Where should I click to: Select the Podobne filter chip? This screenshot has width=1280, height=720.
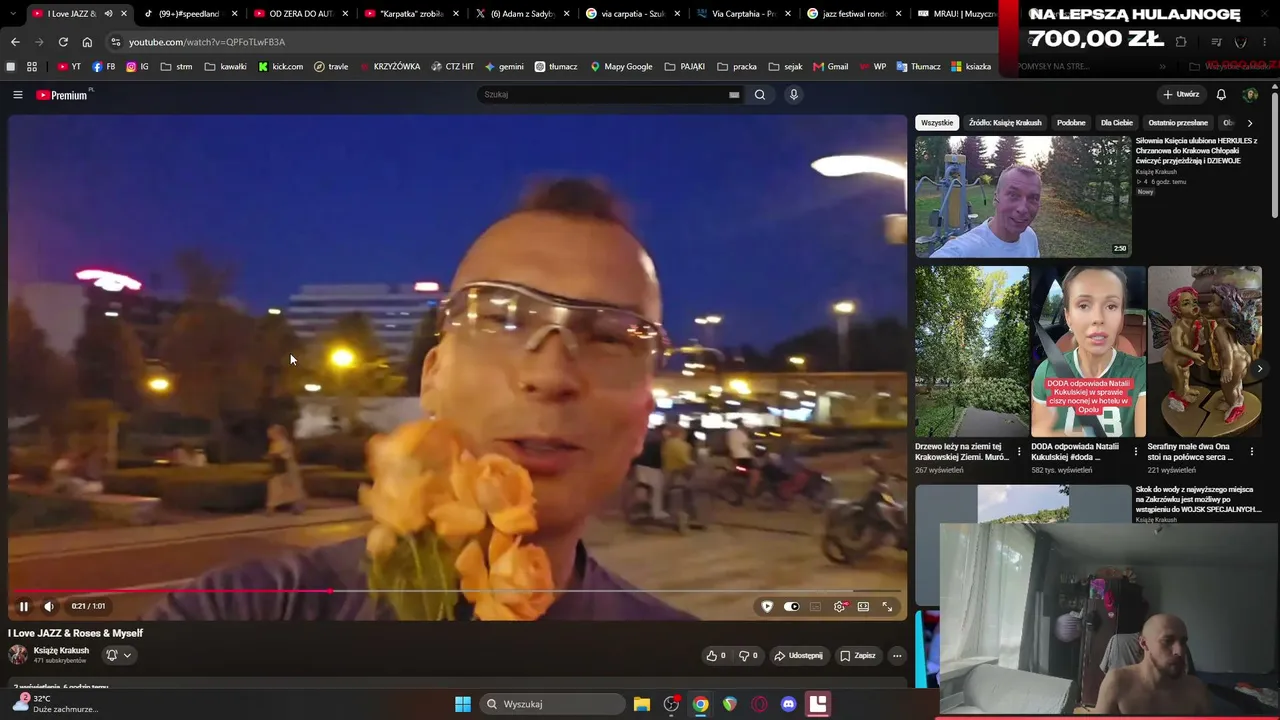click(x=1071, y=123)
